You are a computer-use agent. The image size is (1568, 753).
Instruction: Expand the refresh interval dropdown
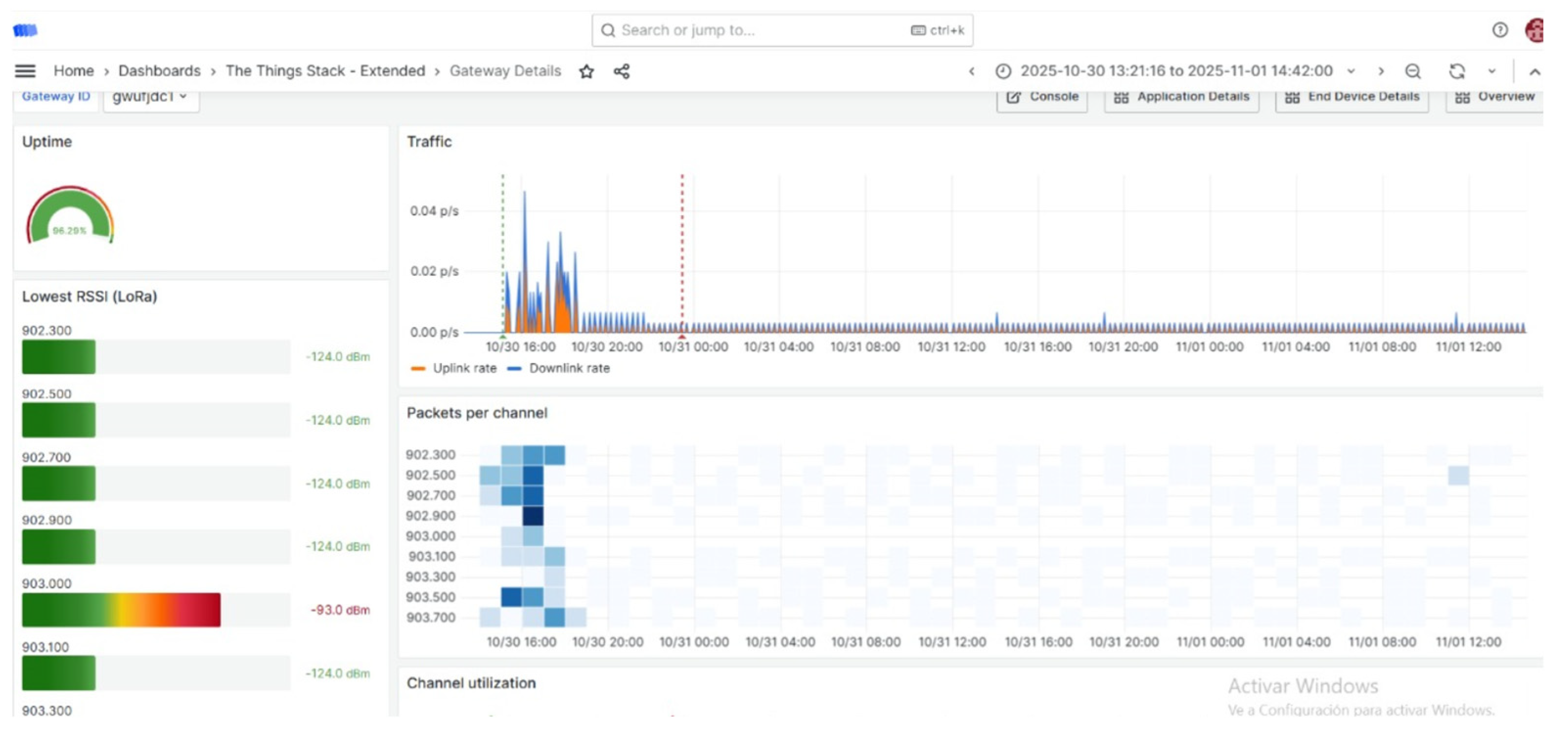(x=1492, y=71)
